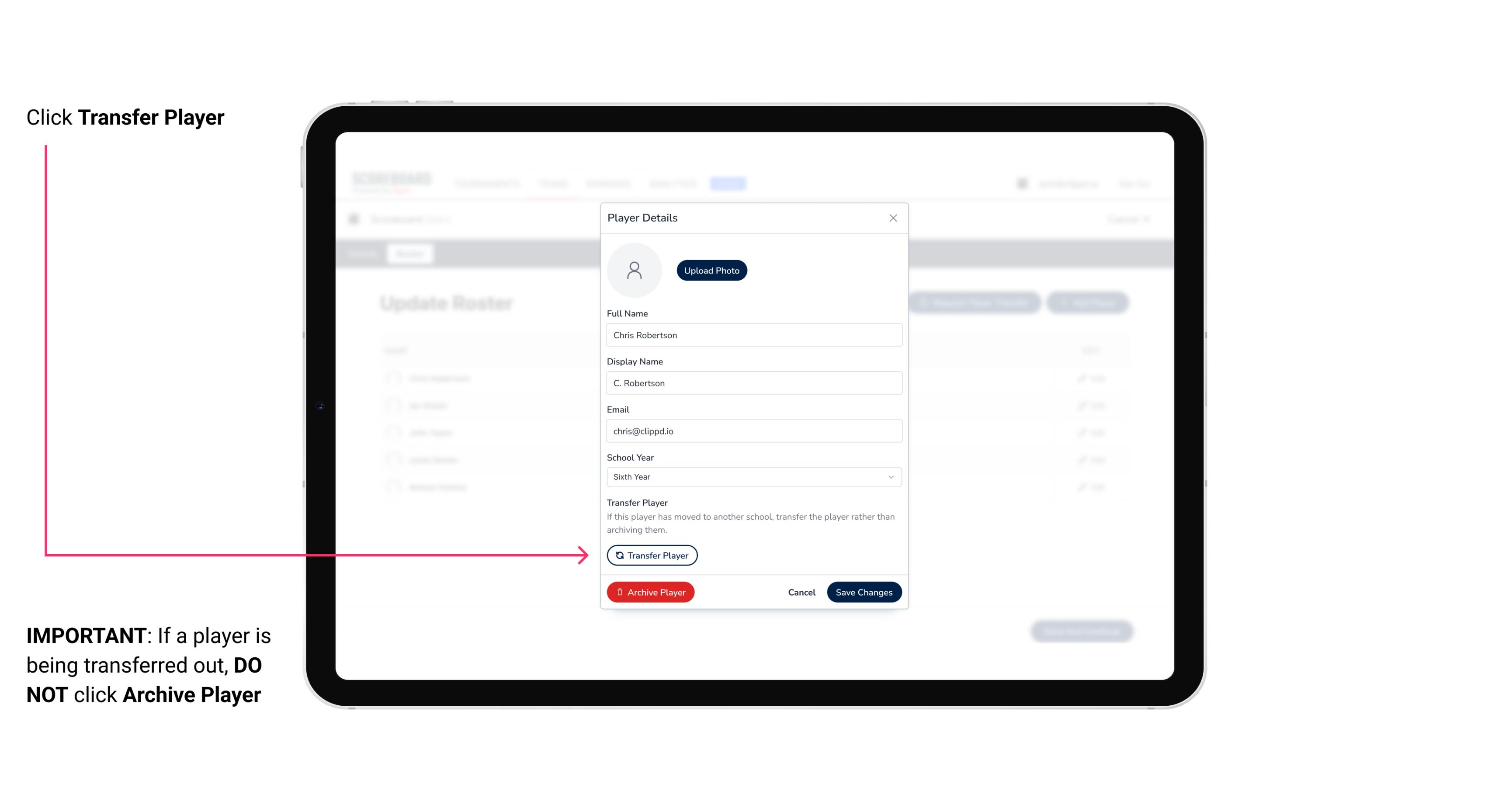Click the sync icon on Transfer Player
Viewport: 1509px width, 812px height.
tap(618, 555)
